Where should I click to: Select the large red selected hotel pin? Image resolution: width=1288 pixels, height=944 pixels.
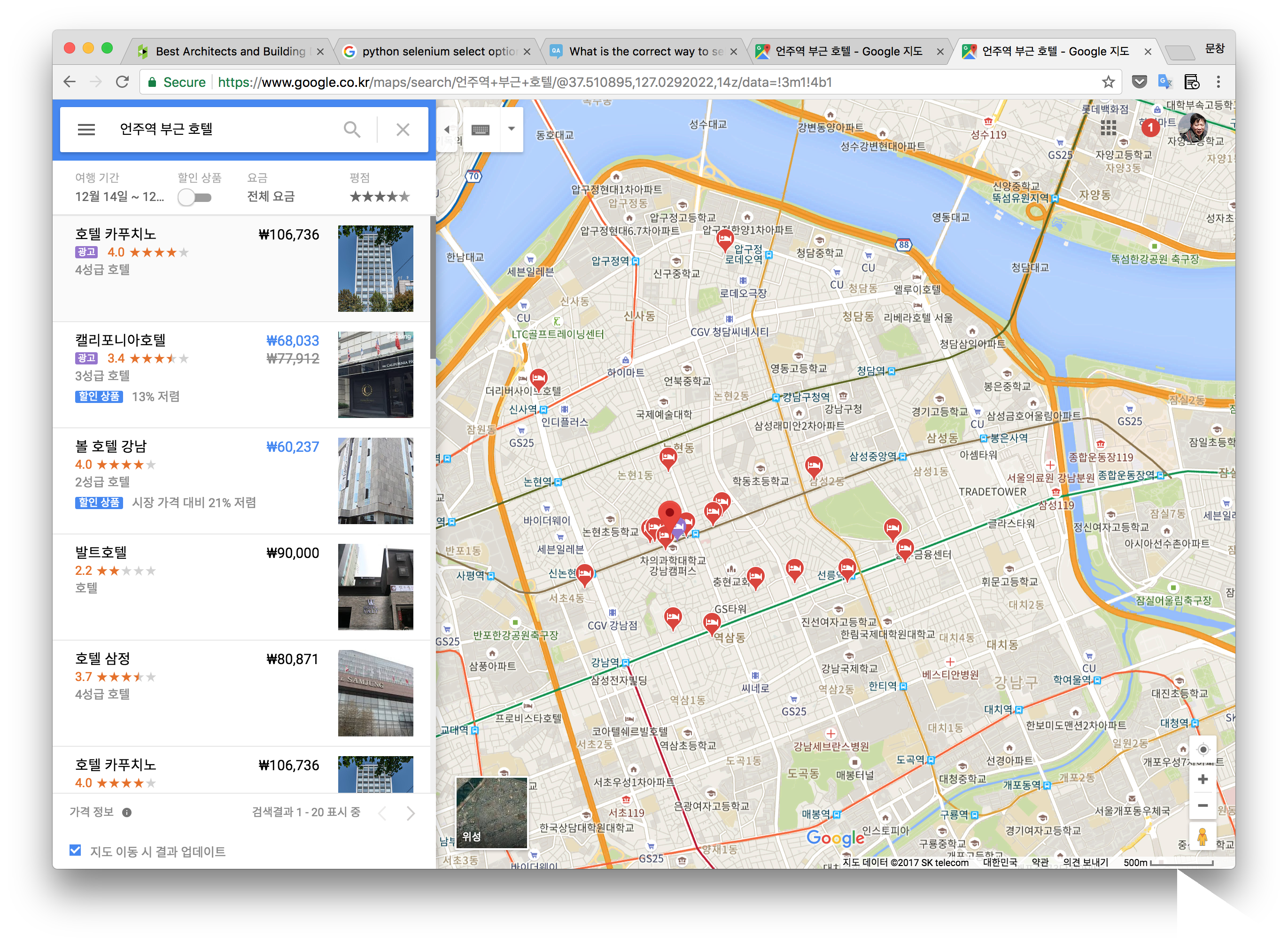pyautogui.click(x=669, y=514)
